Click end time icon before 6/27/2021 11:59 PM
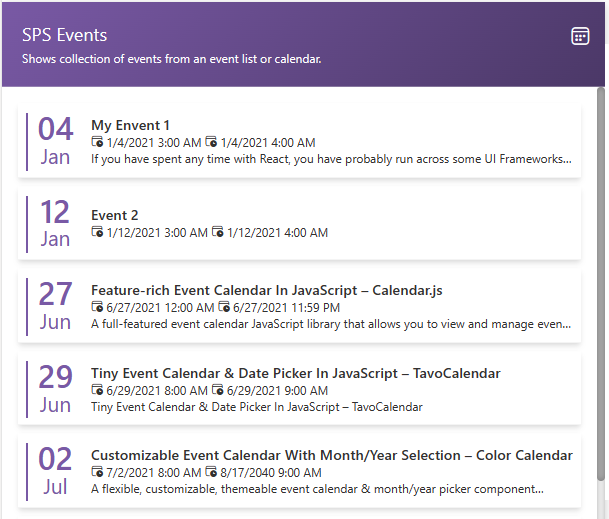609x519 pixels. coord(224,307)
